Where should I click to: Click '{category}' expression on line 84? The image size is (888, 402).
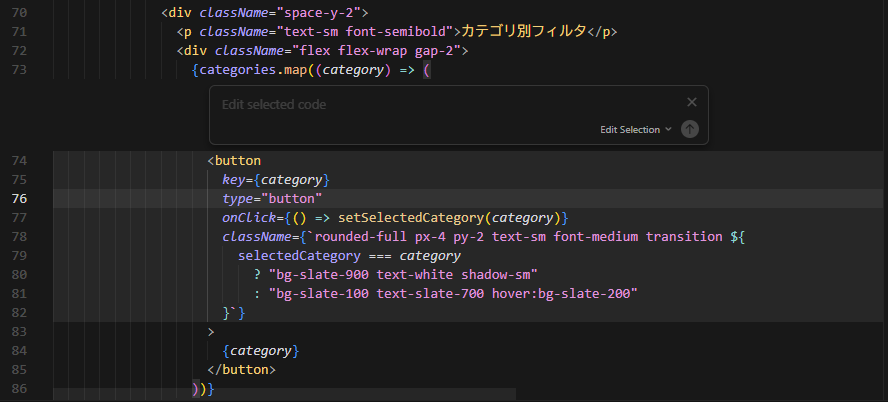coord(261,351)
